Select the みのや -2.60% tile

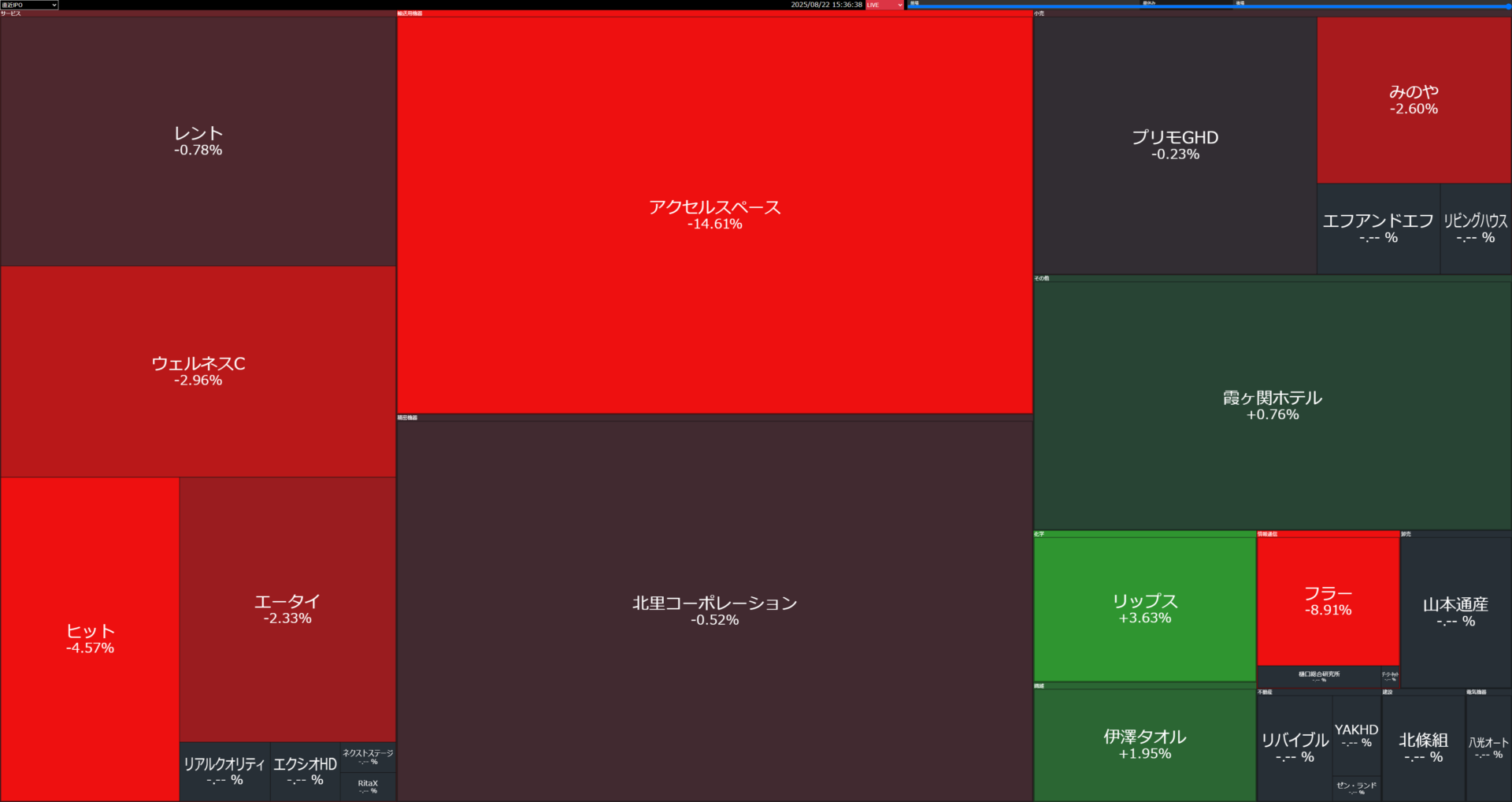click(1414, 100)
